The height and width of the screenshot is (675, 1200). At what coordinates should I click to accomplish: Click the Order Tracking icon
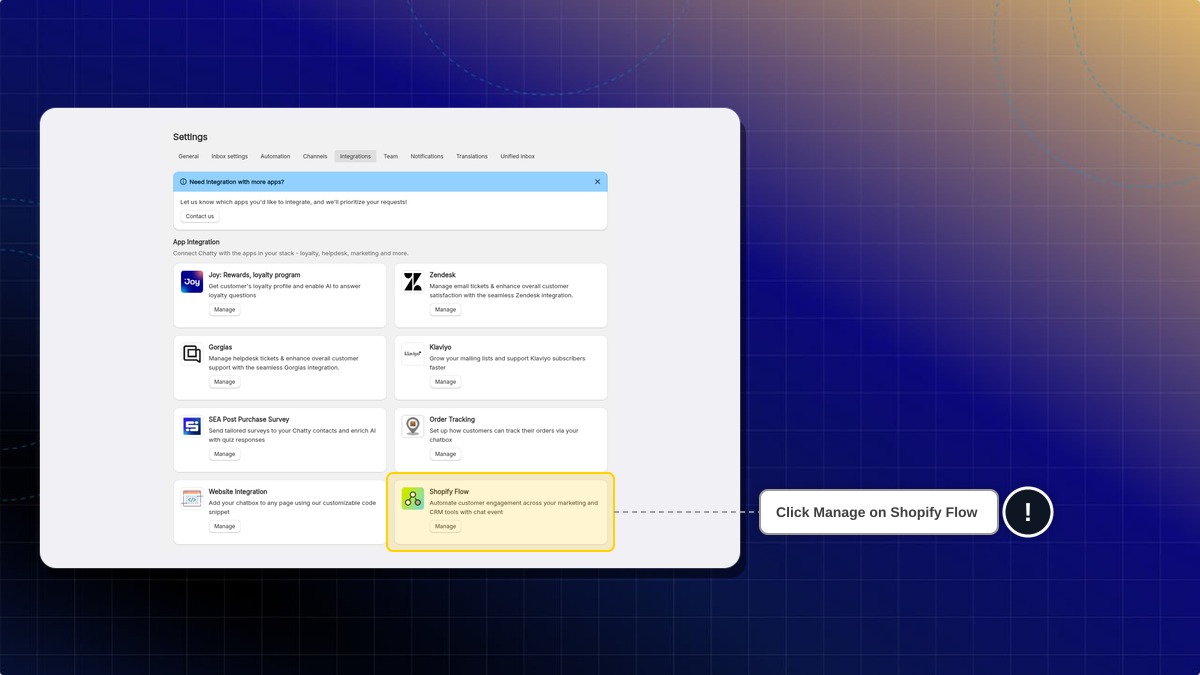pos(413,426)
